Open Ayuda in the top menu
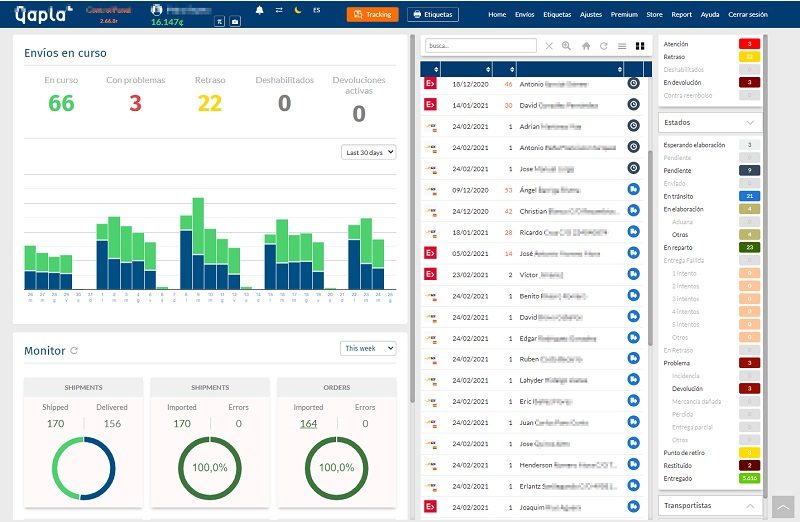The height and width of the screenshot is (522, 800). tap(710, 14)
